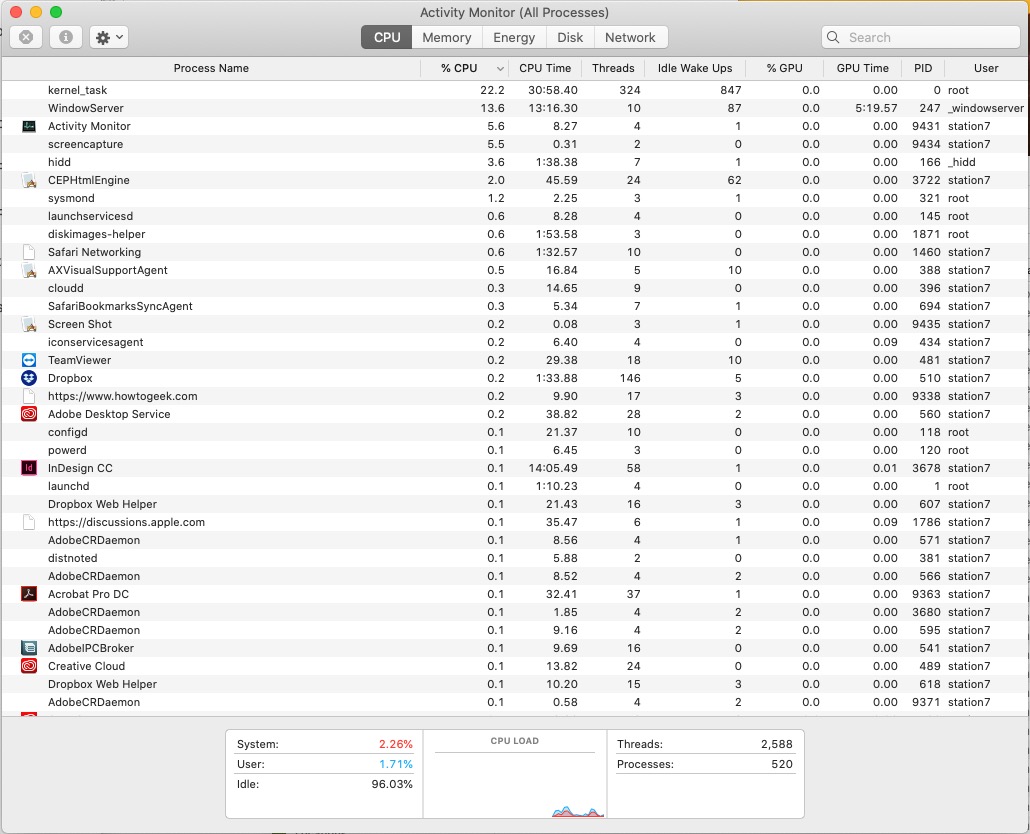Click the Adobe Desktop Service icon

click(29, 414)
